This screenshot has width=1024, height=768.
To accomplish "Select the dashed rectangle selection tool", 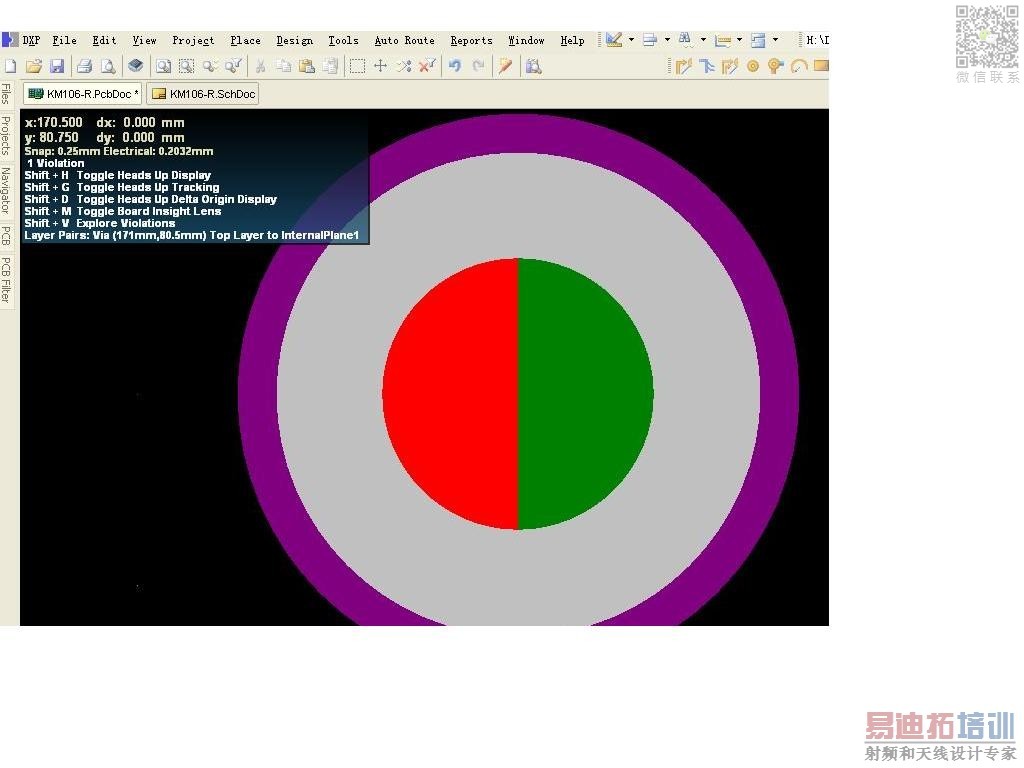I will click(x=357, y=66).
